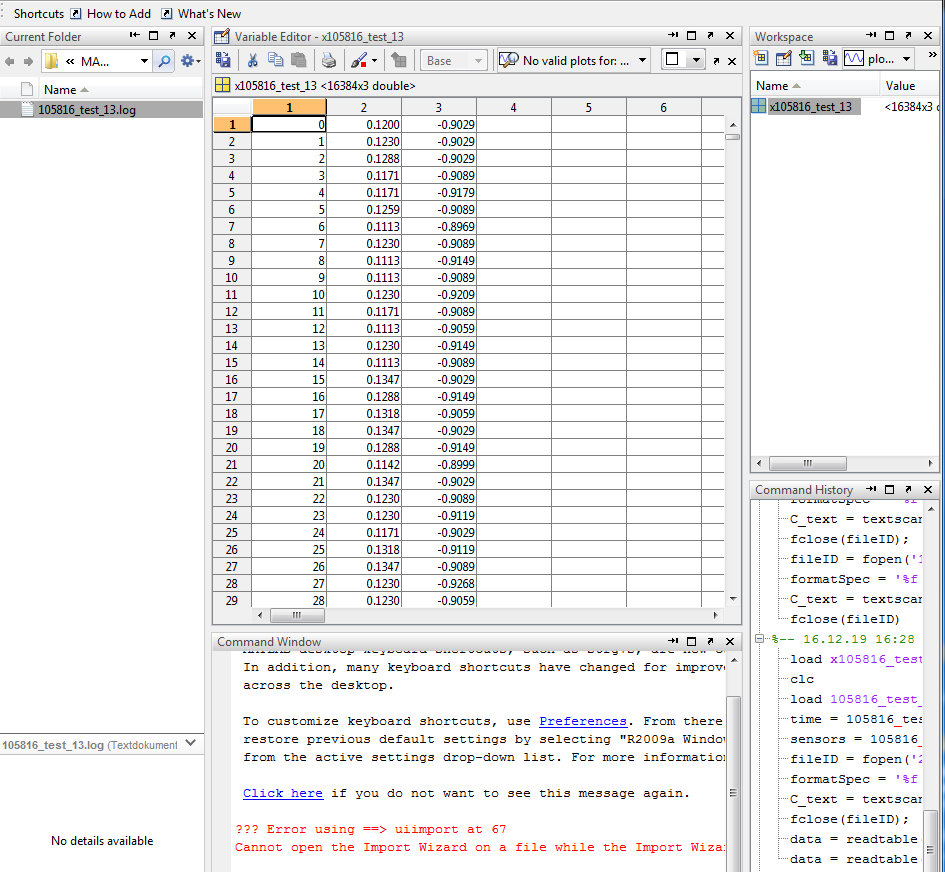
Task: Click column 2 header in the data grid
Action: [363, 107]
